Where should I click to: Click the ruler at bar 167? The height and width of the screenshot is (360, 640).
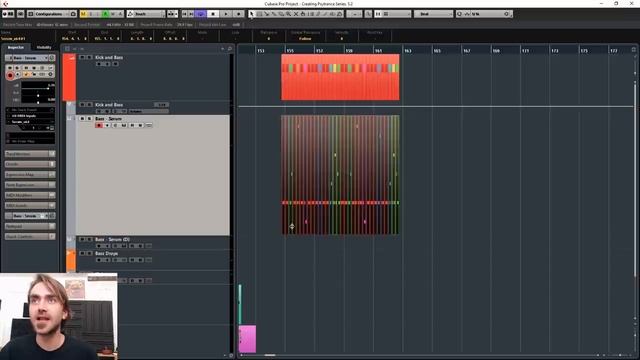tap(466, 51)
